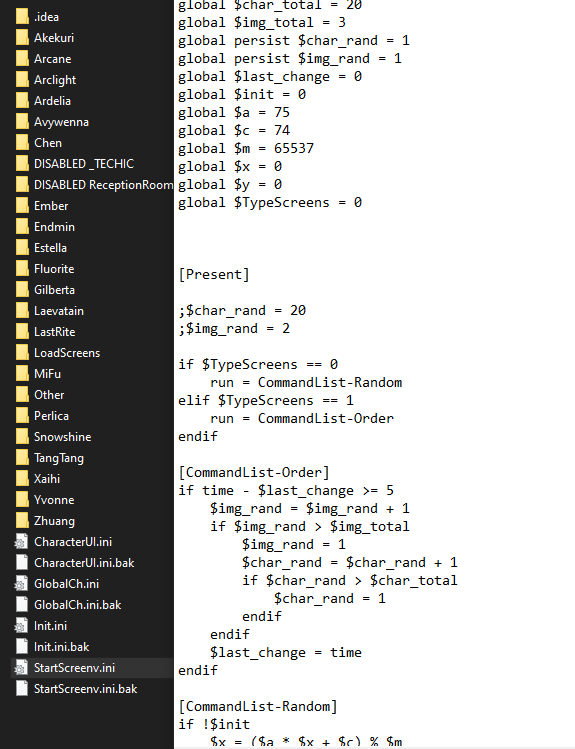
Task: Select the Arclight folder icon
Action: coord(22,80)
